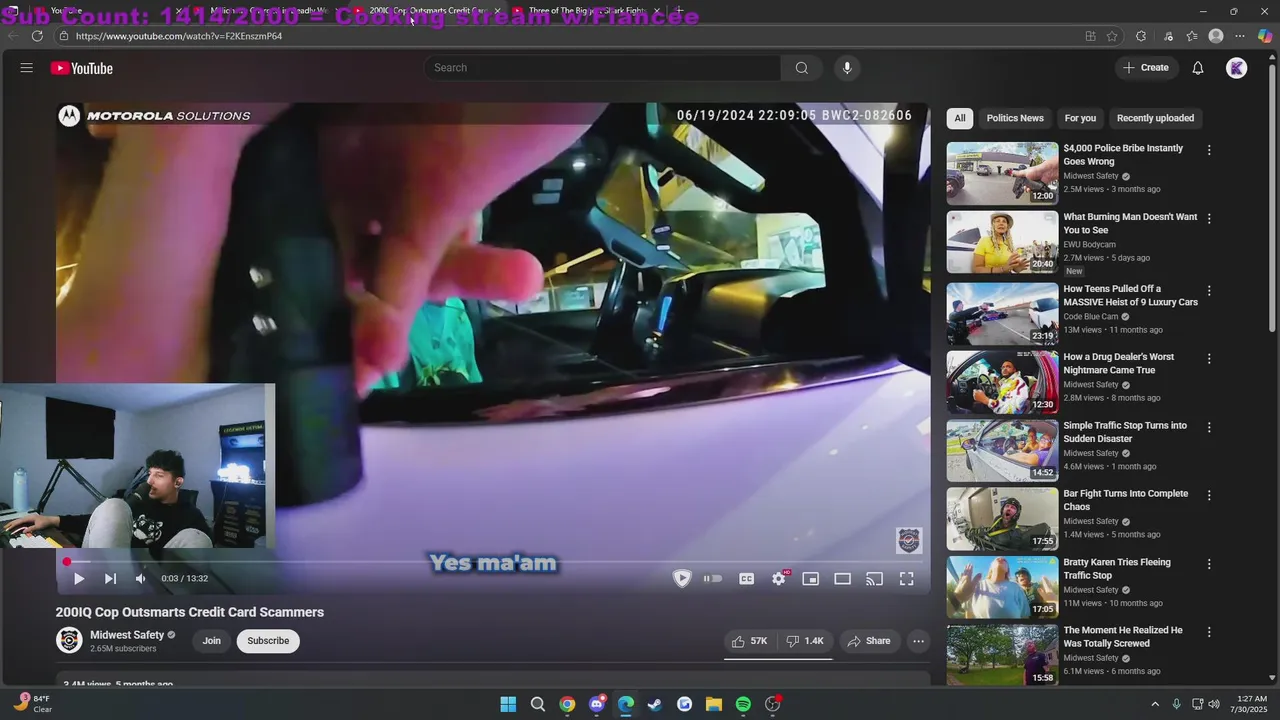Open the Windows Start menu

[508, 704]
